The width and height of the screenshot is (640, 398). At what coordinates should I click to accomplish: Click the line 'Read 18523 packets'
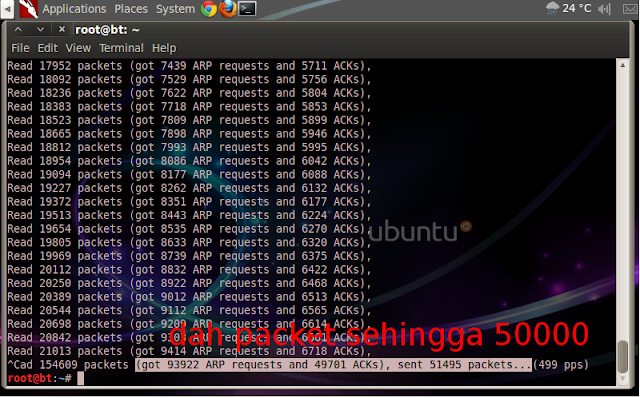click(x=189, y=120)
